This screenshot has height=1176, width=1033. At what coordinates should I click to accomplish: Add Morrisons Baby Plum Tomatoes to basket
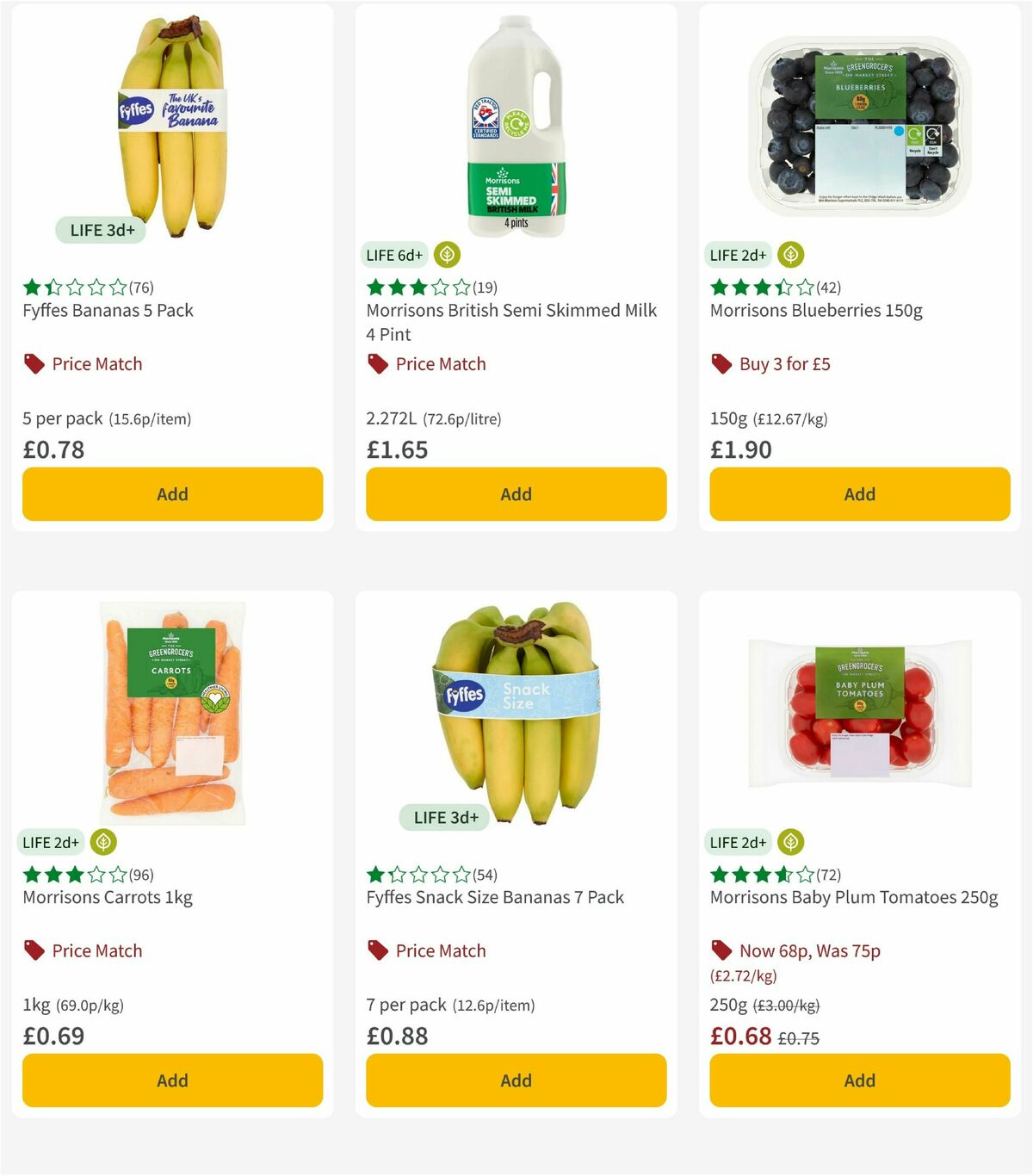coord(858,1080)
